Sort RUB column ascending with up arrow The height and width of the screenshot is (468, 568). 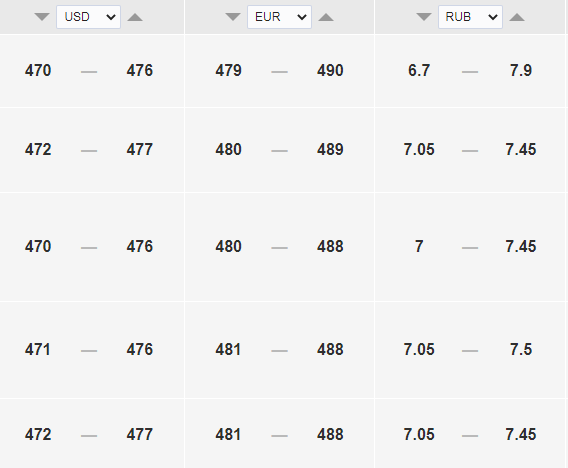click(x=517, y=17)
